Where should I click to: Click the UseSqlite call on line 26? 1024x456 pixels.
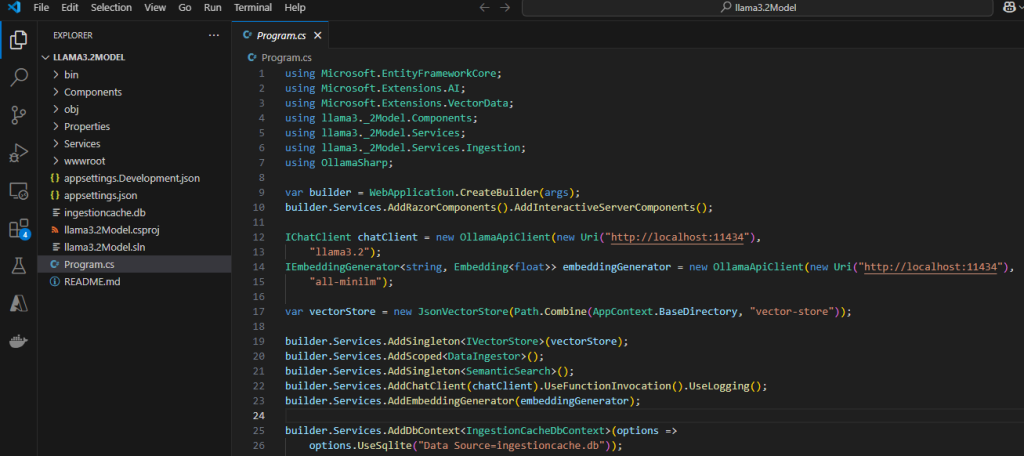[384, 446]
